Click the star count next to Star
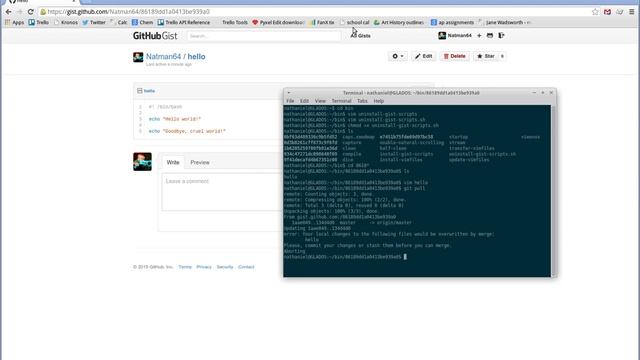 (x=502, y=56)
